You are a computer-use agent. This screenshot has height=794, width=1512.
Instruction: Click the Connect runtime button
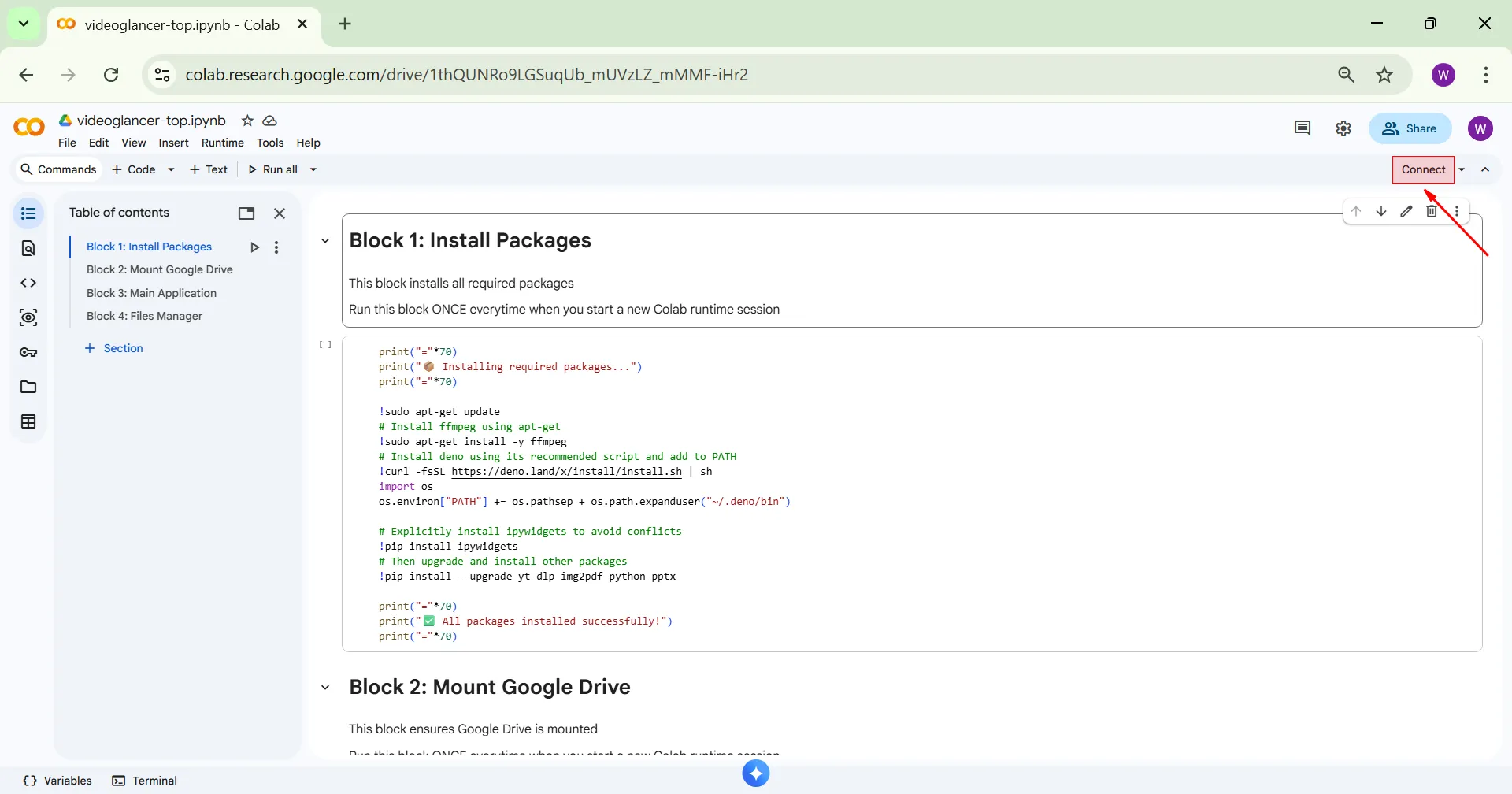click(x=1423, y=169)
